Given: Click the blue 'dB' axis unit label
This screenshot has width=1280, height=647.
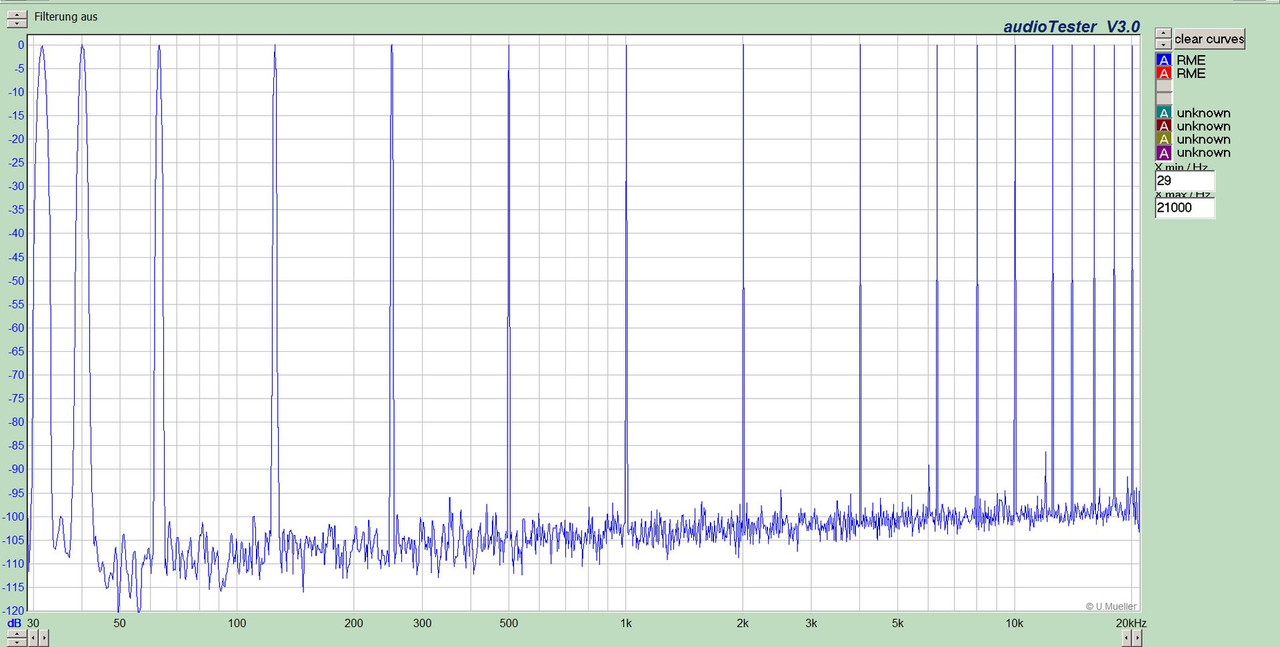Looking at the screenshot, I should click(x=14, y=623).
